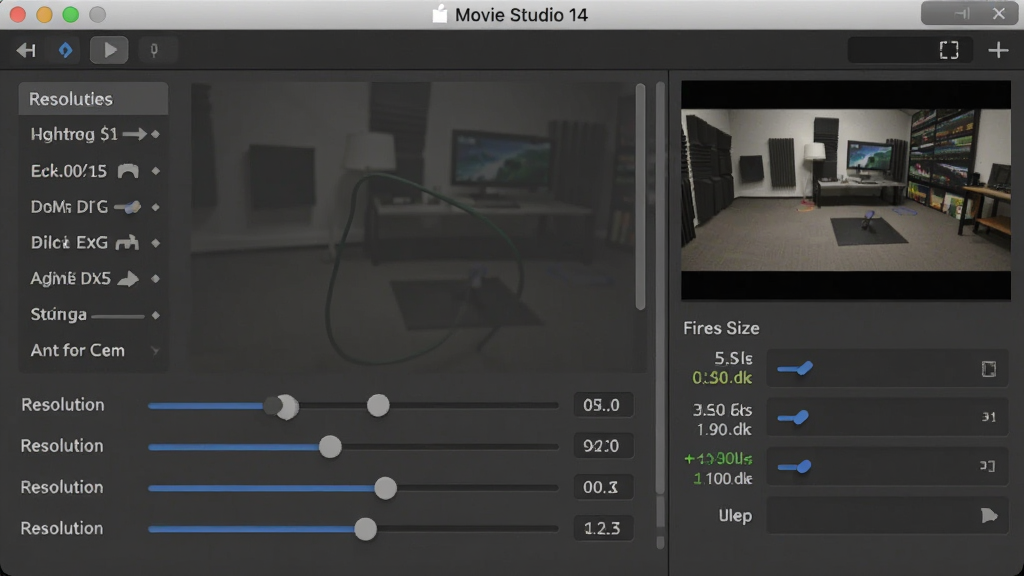
Task: Click the square icon on the 5.5ls row
Action: pos(989,369)
